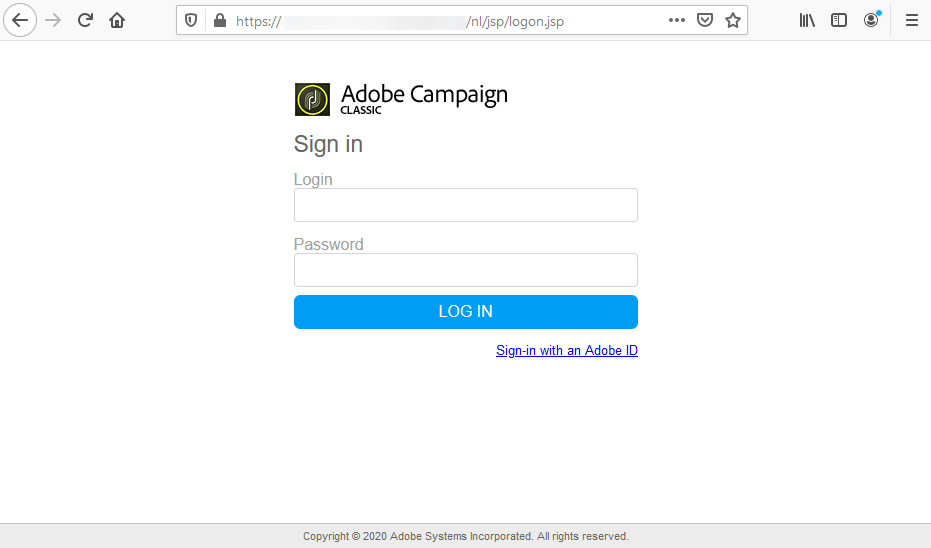Bookmark this page with the star
This screenshot has height=548, width=931.
click(x=733, y=20)
